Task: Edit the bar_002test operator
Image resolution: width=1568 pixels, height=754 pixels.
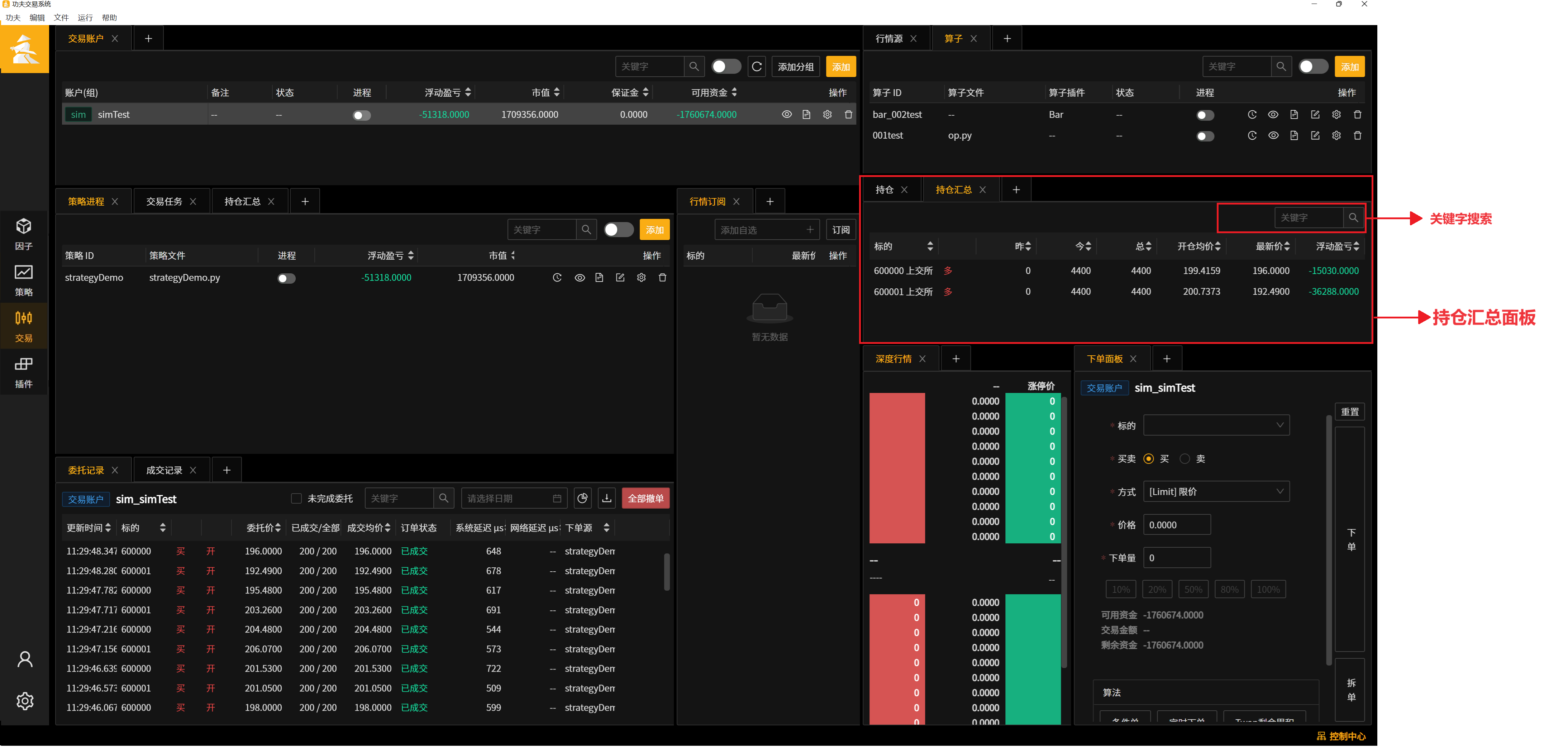Action: pyautogui.click(x=1315, y=114)
